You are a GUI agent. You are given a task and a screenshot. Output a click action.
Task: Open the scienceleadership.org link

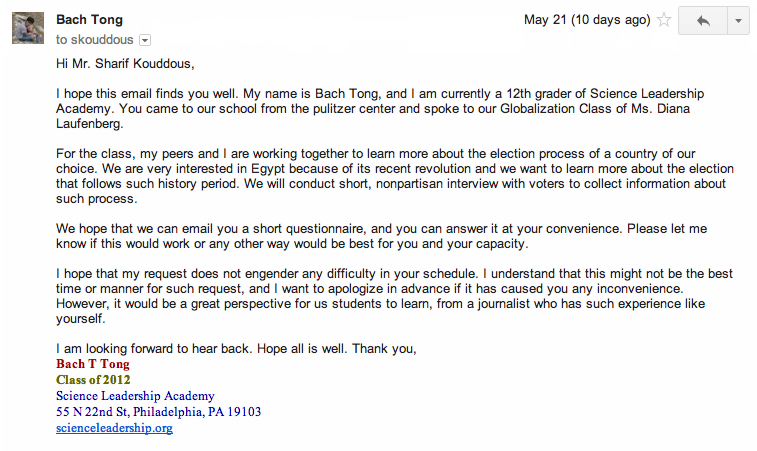coord(114,428)
